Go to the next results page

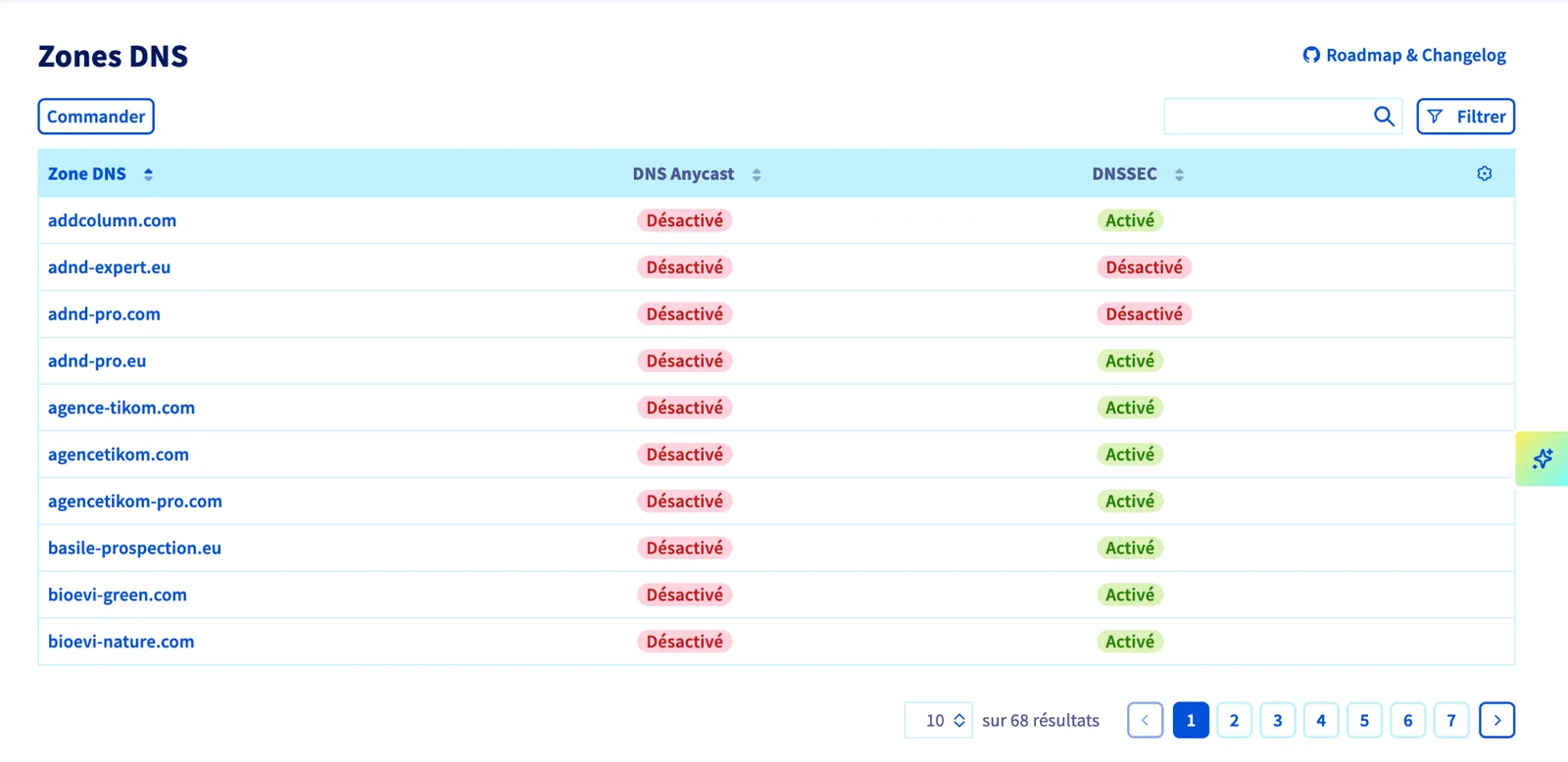[x=1497, y=721]
